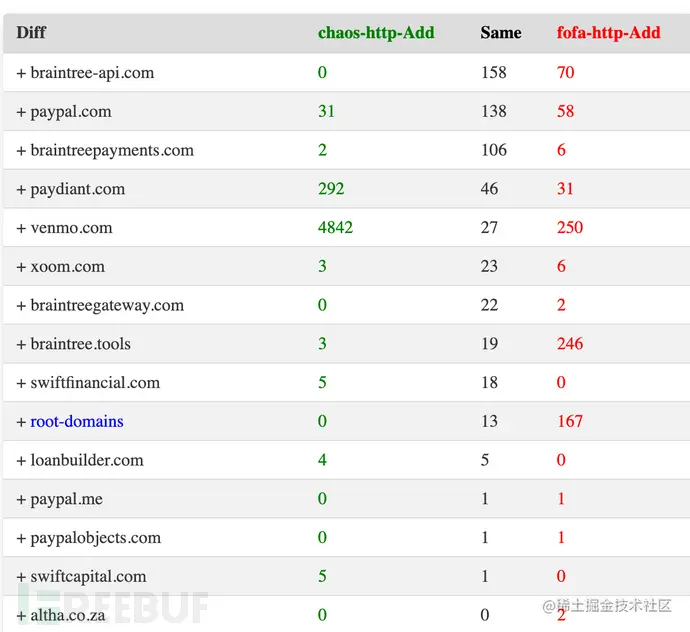Select the venmo.com row label
The width and height of the screenshot is (690, 632).
71,228
